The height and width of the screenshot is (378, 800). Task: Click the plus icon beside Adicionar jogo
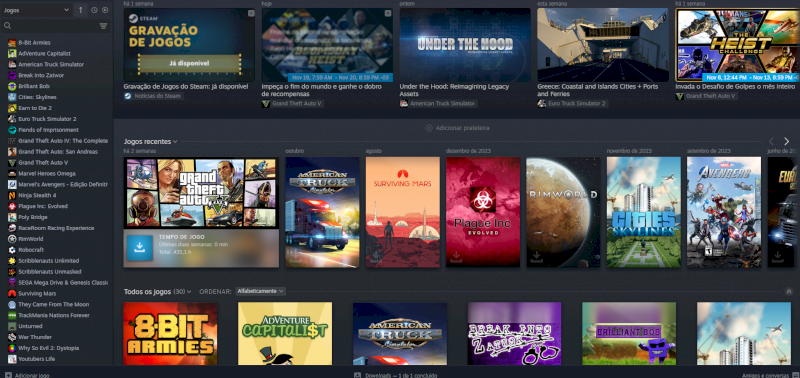point(8,375)
